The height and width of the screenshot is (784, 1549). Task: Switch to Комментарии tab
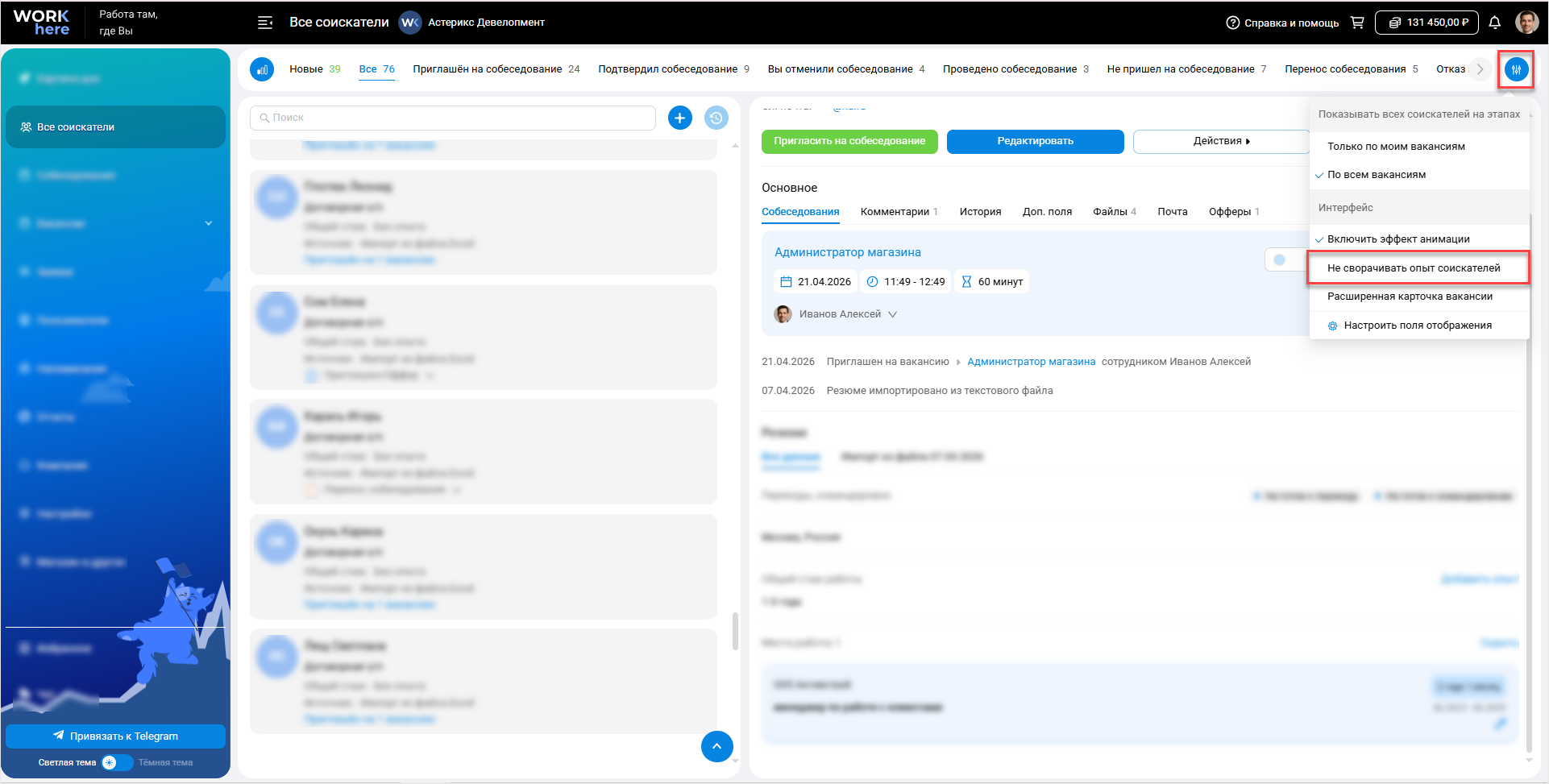pyautogui.click(x=899, y=212)
